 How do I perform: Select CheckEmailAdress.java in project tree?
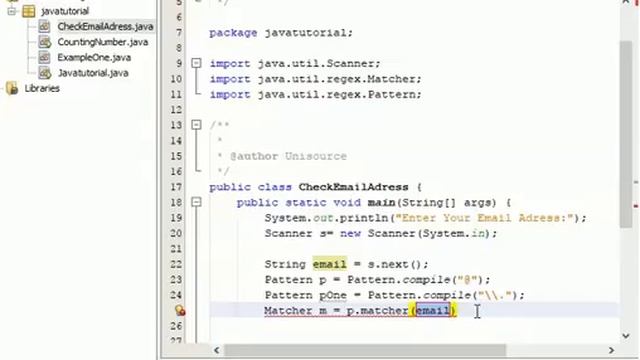[x=105, y=27]
